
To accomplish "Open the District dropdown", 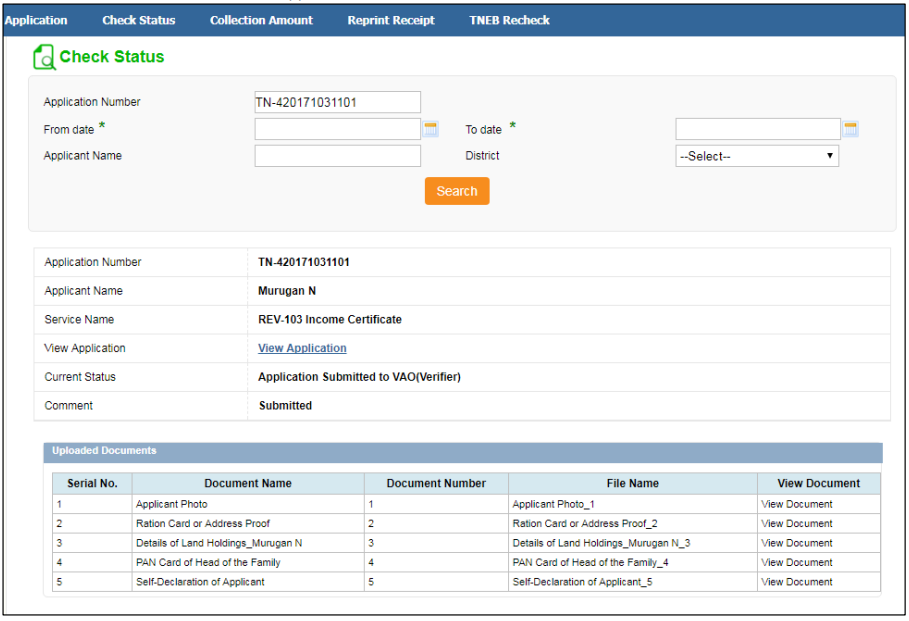I will pos(757,156).
